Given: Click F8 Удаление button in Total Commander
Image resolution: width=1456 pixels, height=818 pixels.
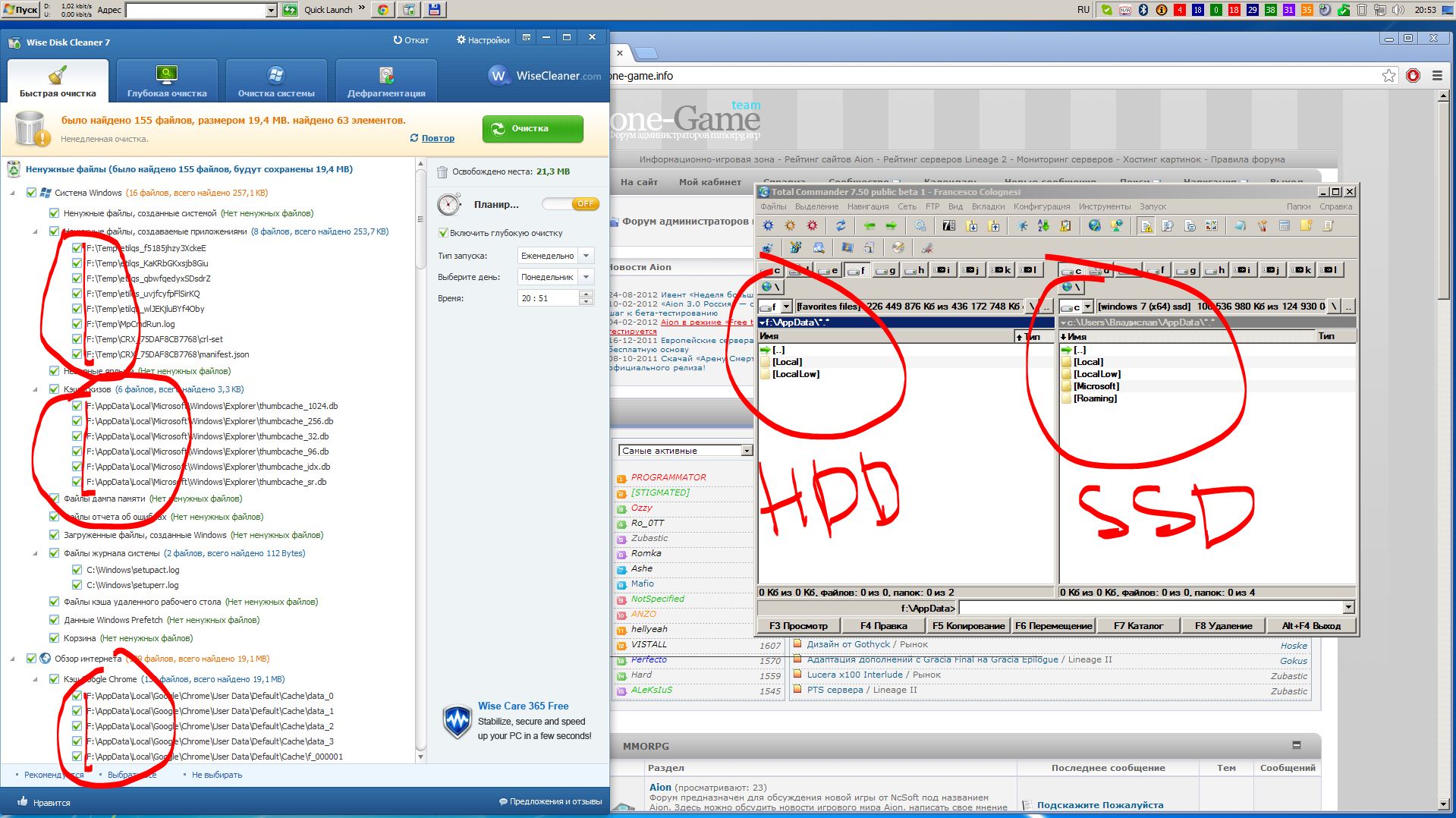Looking at the screenshot, I should [x=1223, y=626].
